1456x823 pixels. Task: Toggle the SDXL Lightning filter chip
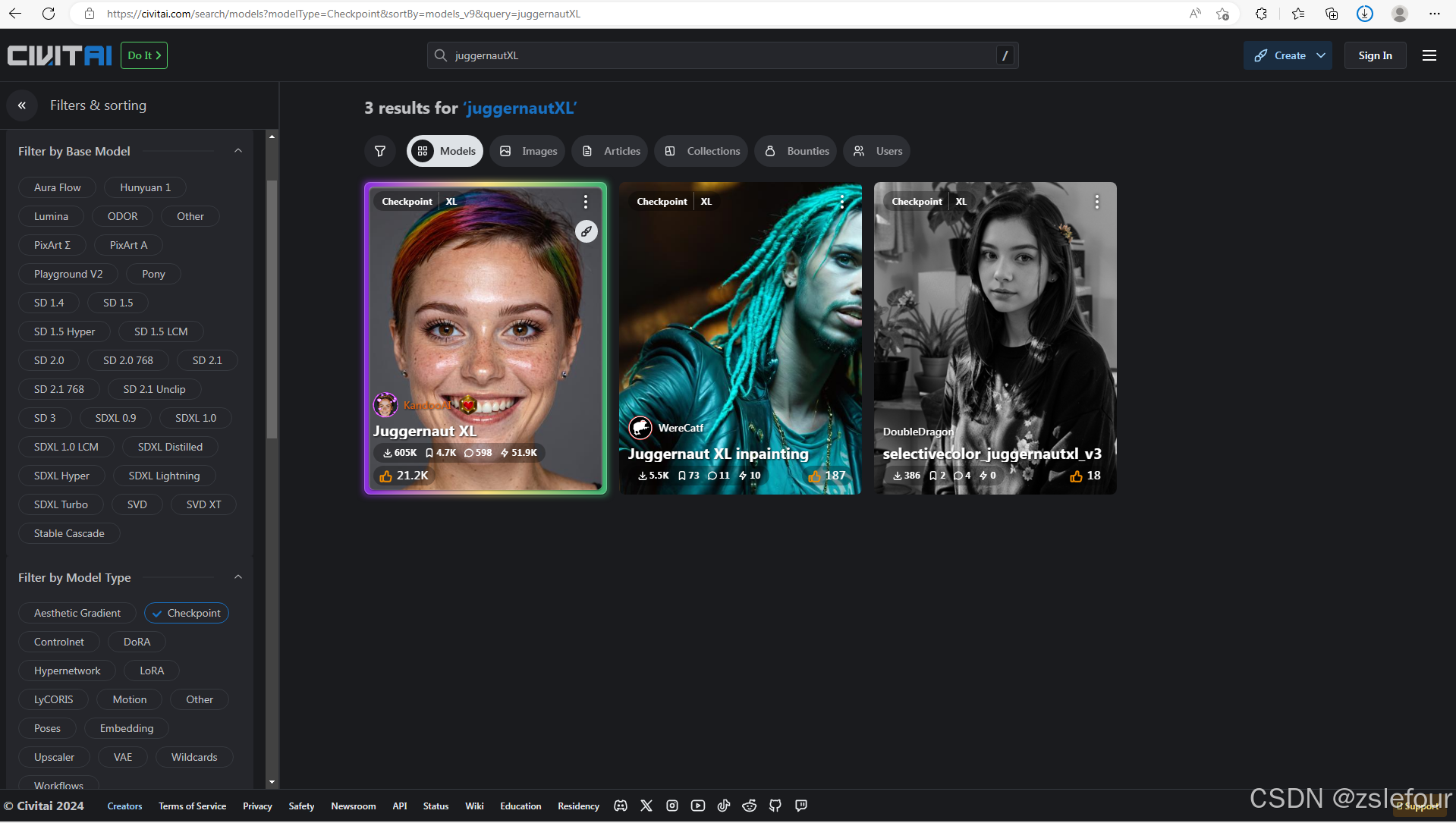[164, 476]
